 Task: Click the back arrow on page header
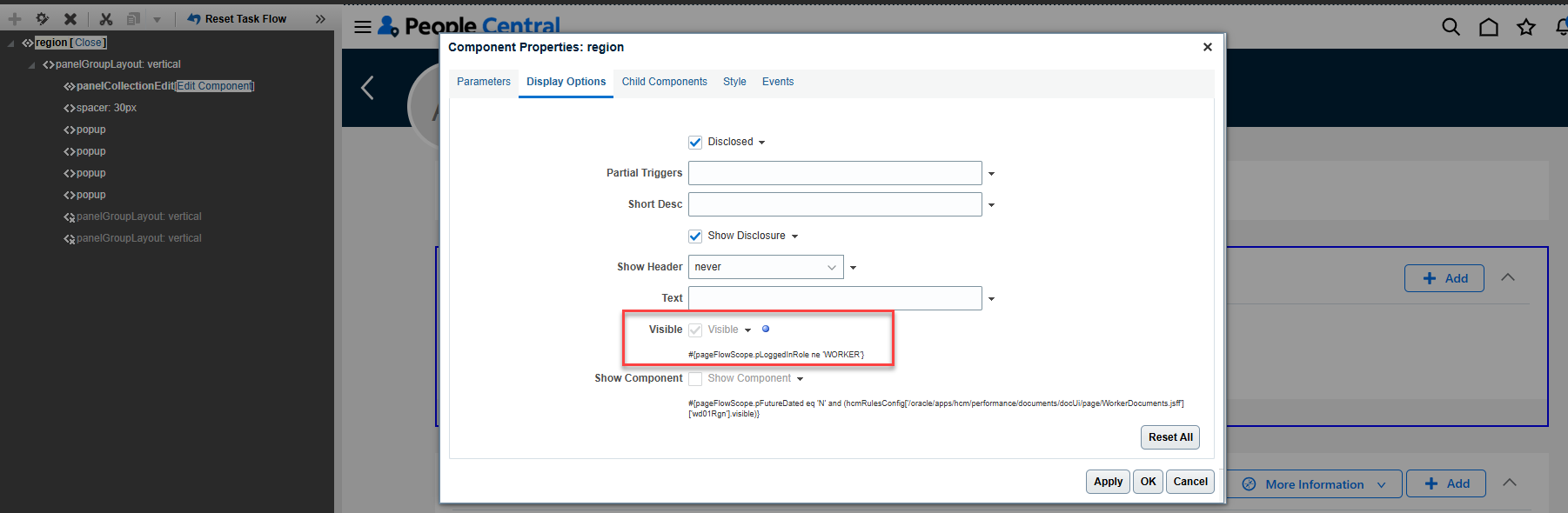[367, 88]
